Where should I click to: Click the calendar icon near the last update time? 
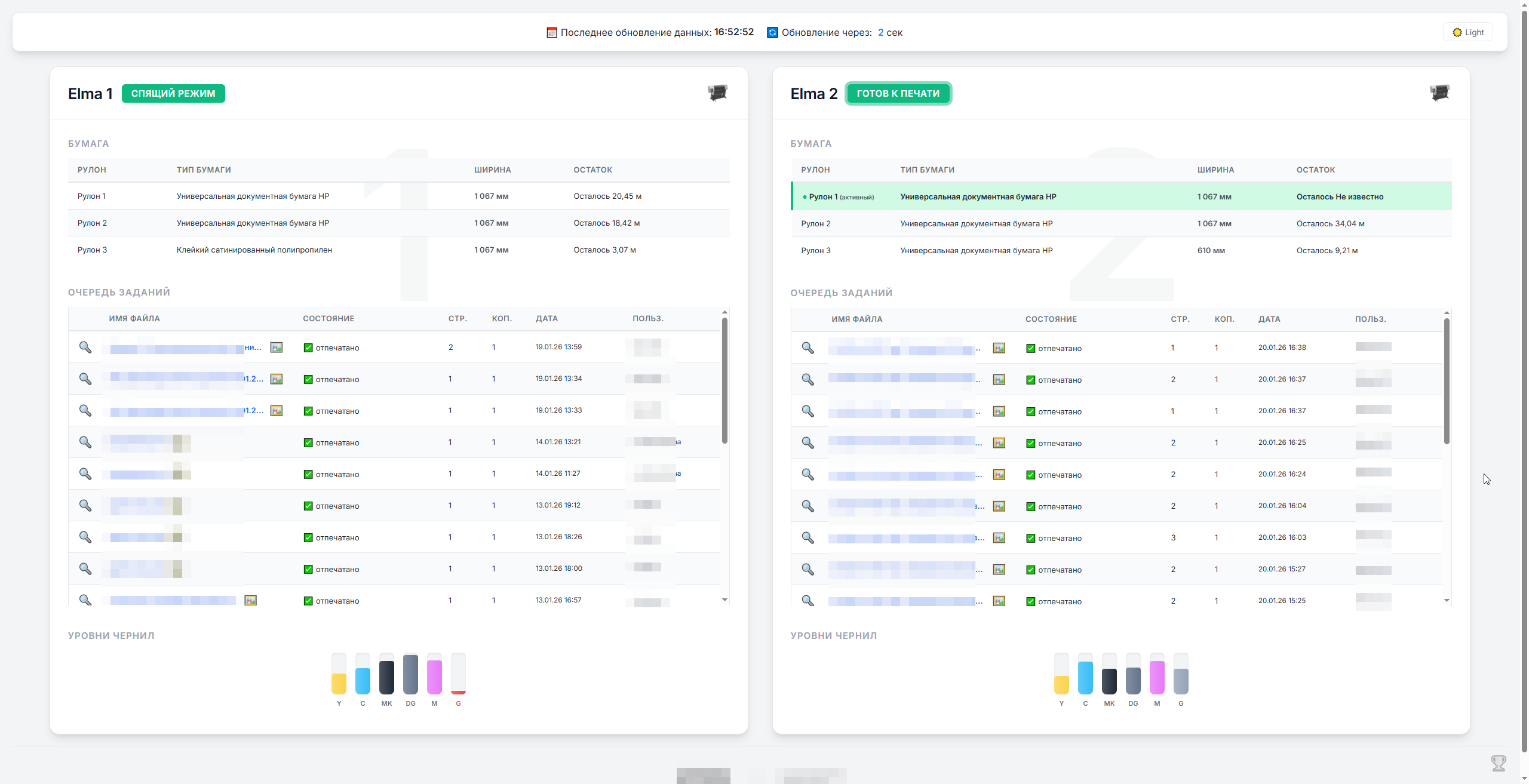coord(551,32)
